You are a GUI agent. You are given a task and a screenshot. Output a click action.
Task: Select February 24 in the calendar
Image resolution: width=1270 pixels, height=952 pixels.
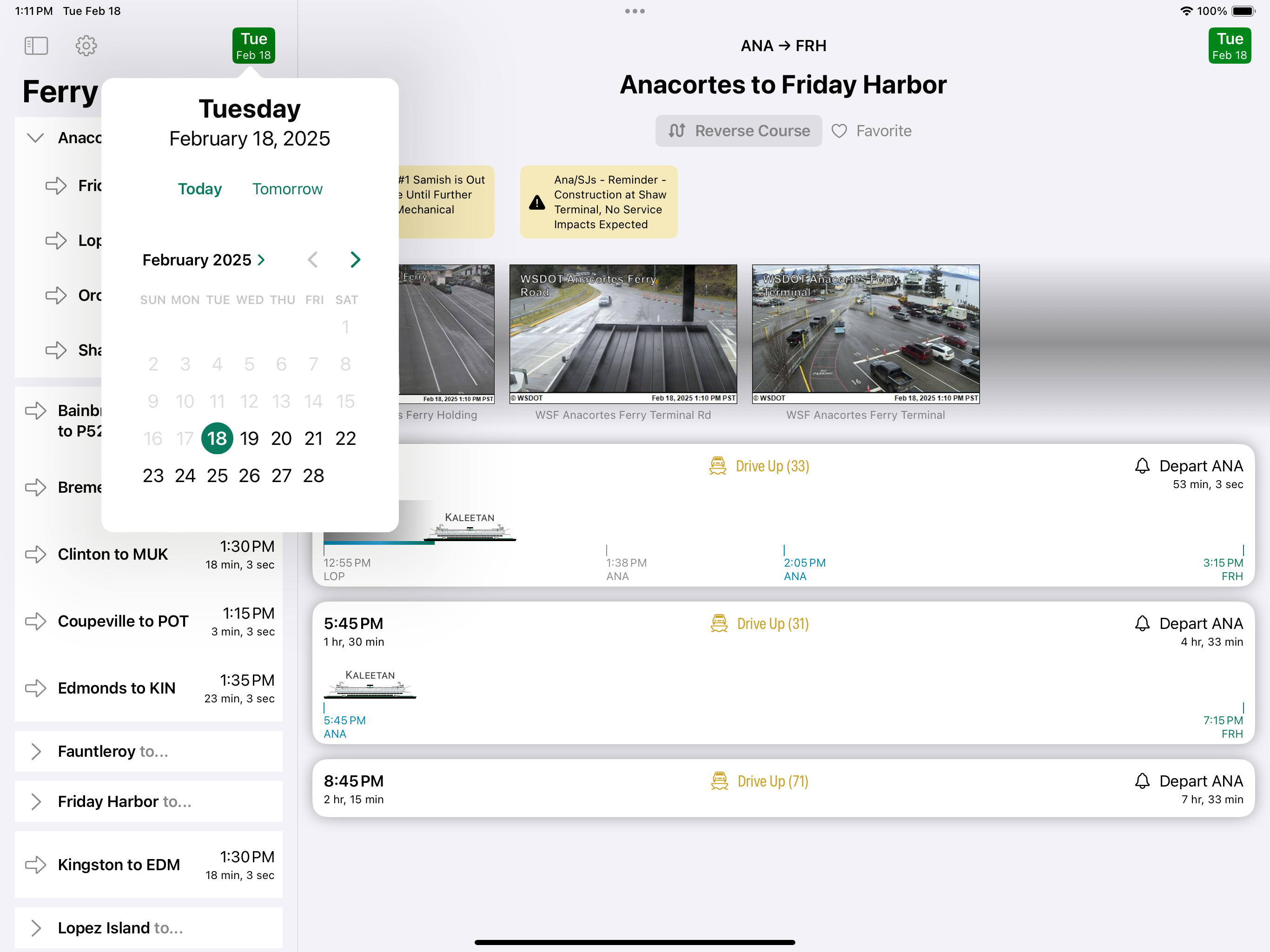tap(185, 476)
